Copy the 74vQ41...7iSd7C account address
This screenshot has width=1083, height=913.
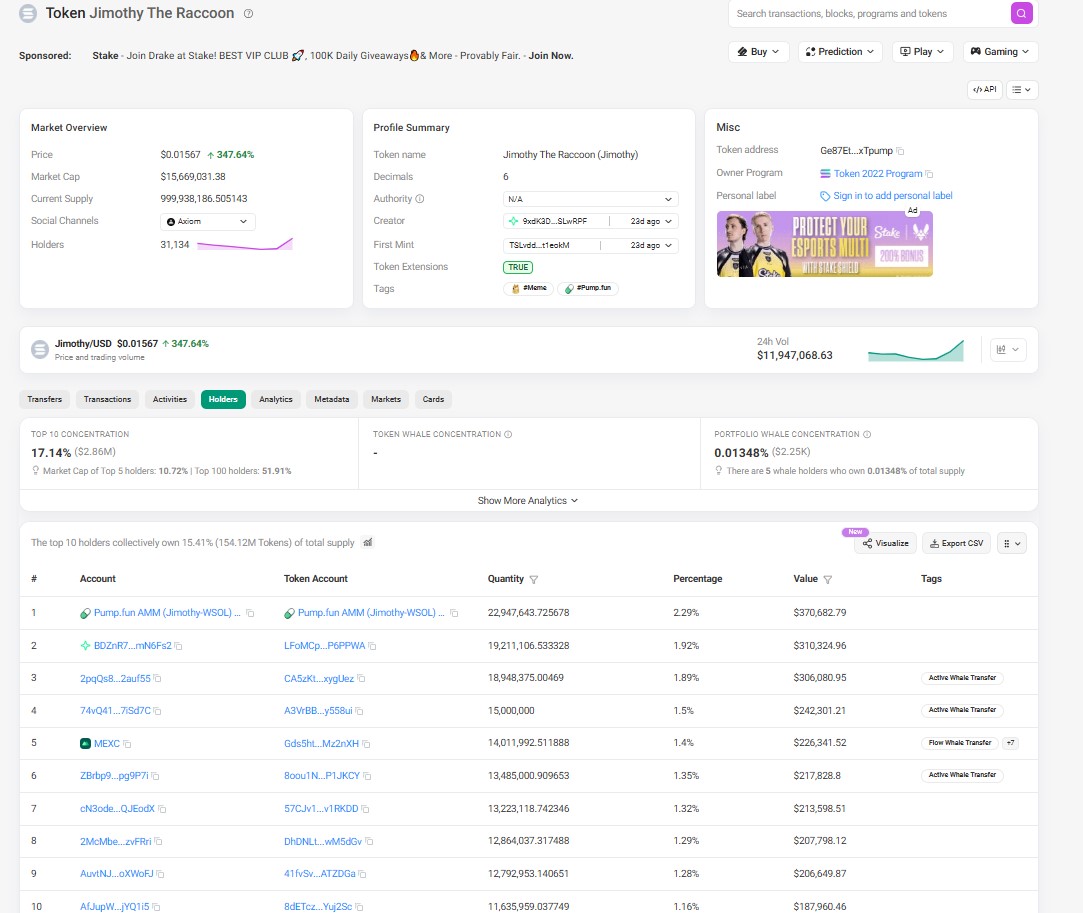157,711
